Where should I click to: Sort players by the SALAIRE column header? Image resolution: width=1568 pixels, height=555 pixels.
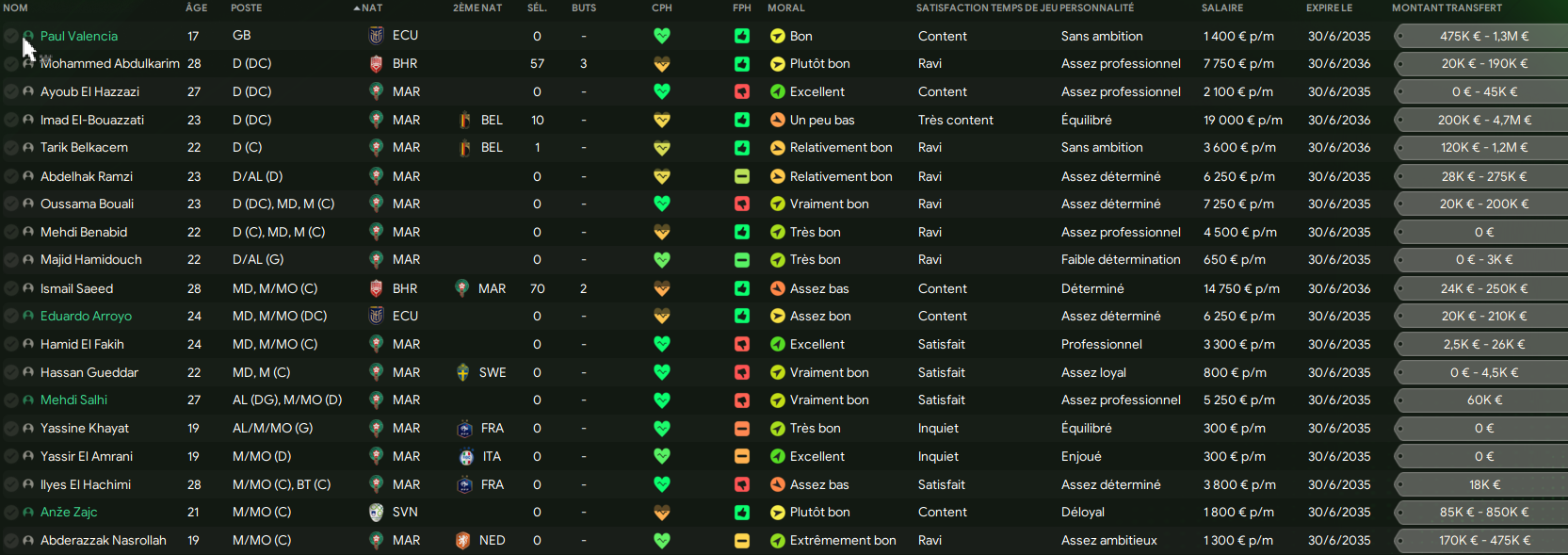click(x=1222, y=8)
